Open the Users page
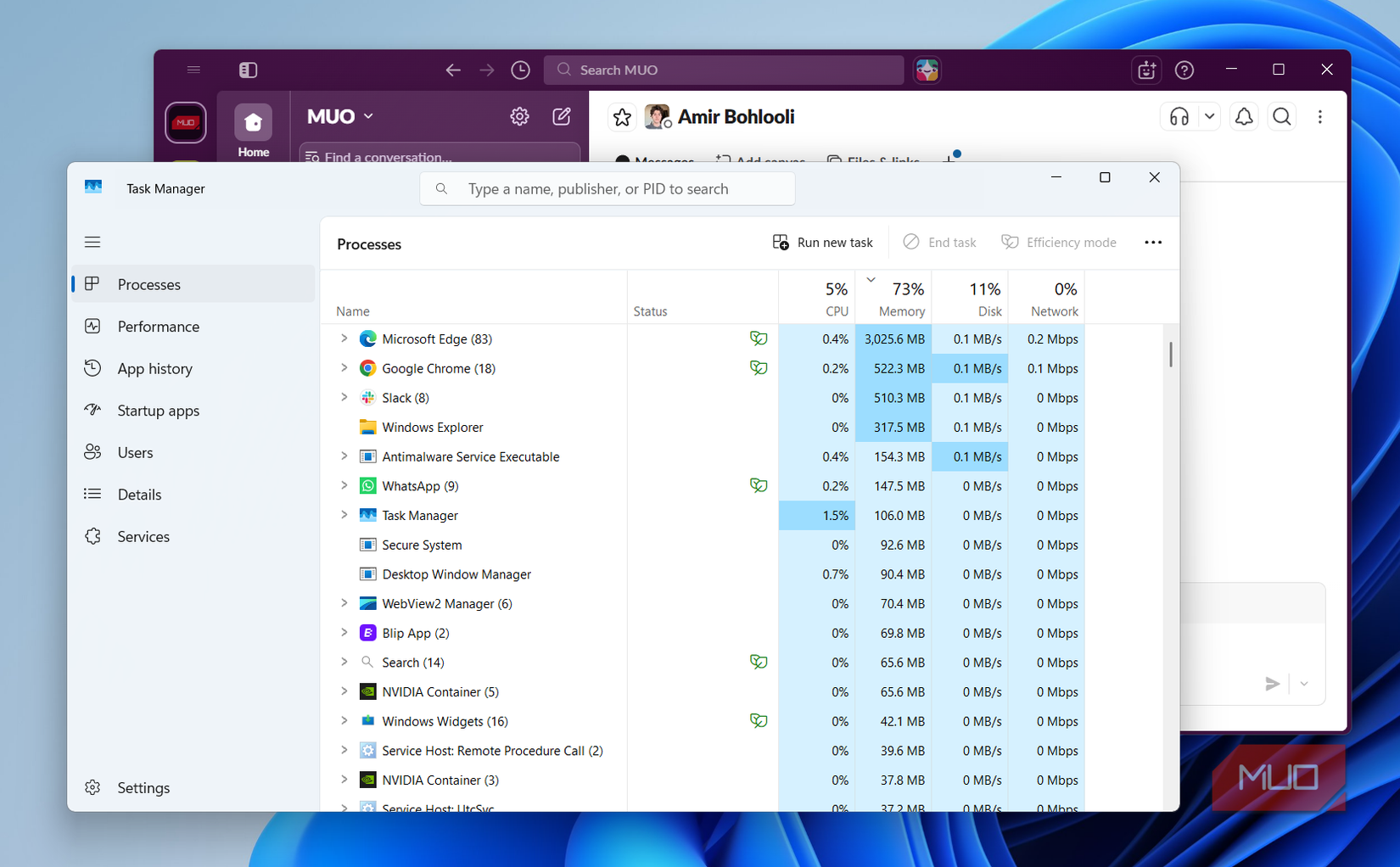This screenshot has height=867, width=1400. 193,452
